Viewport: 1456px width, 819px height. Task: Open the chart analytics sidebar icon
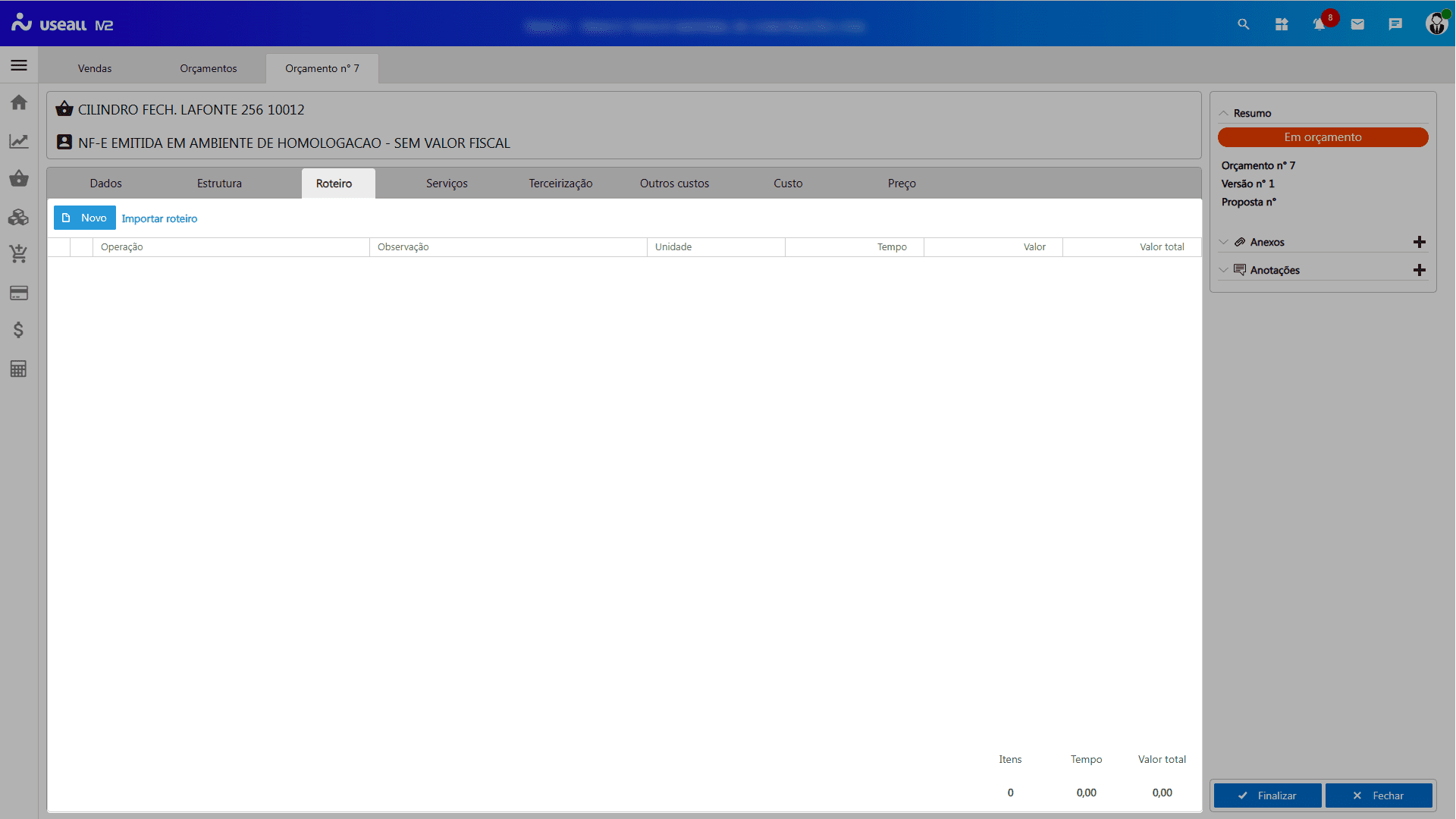19,141
